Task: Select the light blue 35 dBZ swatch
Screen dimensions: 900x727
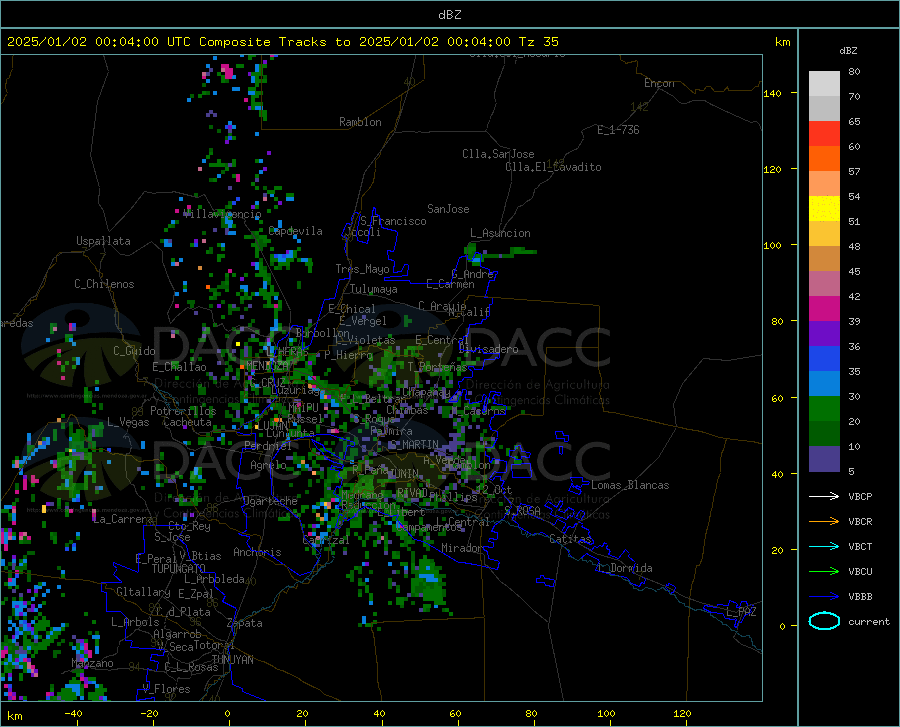Action: [824, 384]
